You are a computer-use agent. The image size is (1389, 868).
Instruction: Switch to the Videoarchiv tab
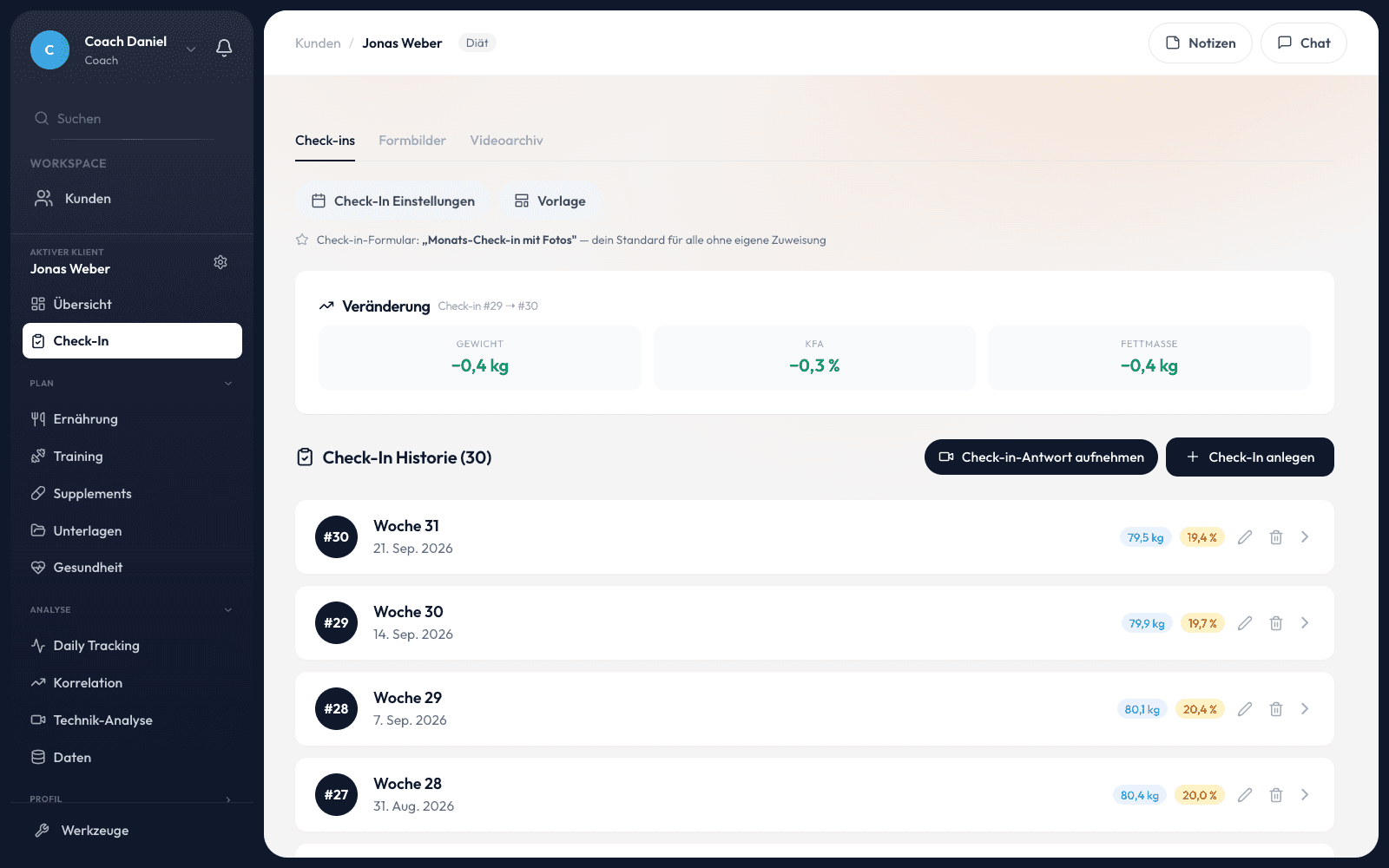[506, 141]
